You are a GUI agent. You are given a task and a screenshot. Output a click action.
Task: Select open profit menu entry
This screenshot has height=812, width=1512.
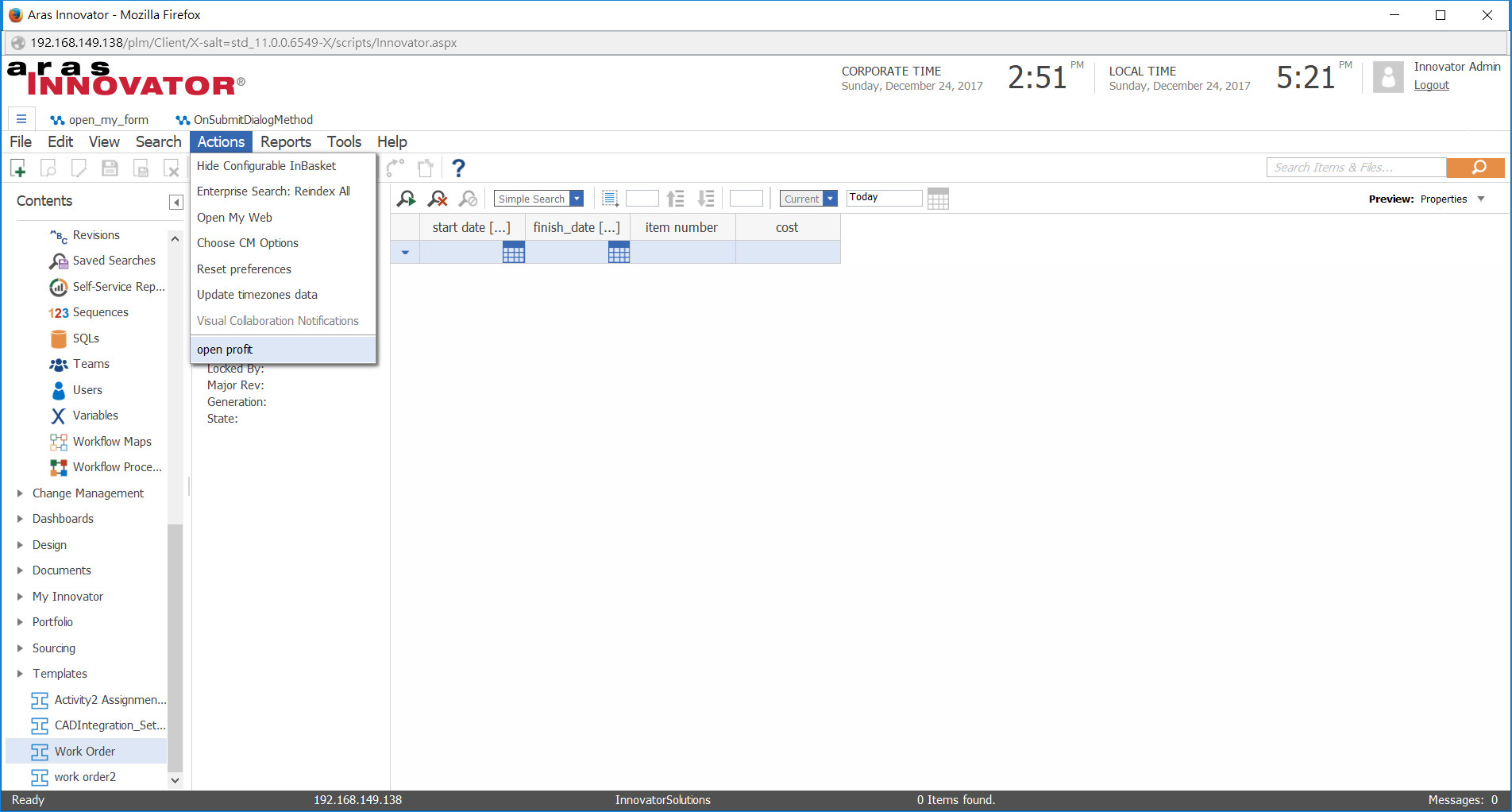(283, 350)
